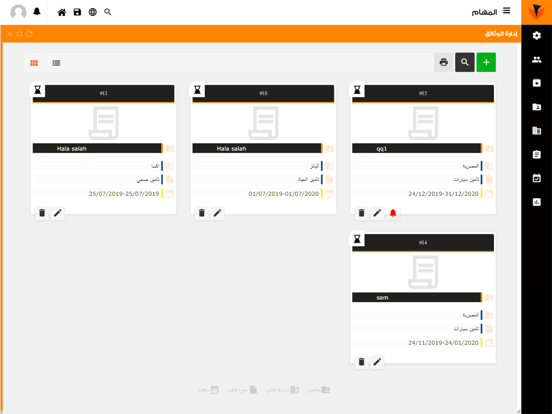The height and width of the screenshot is (414, 552).
Task: Click تأمين سيارات type on card #15
Action: 466,180
